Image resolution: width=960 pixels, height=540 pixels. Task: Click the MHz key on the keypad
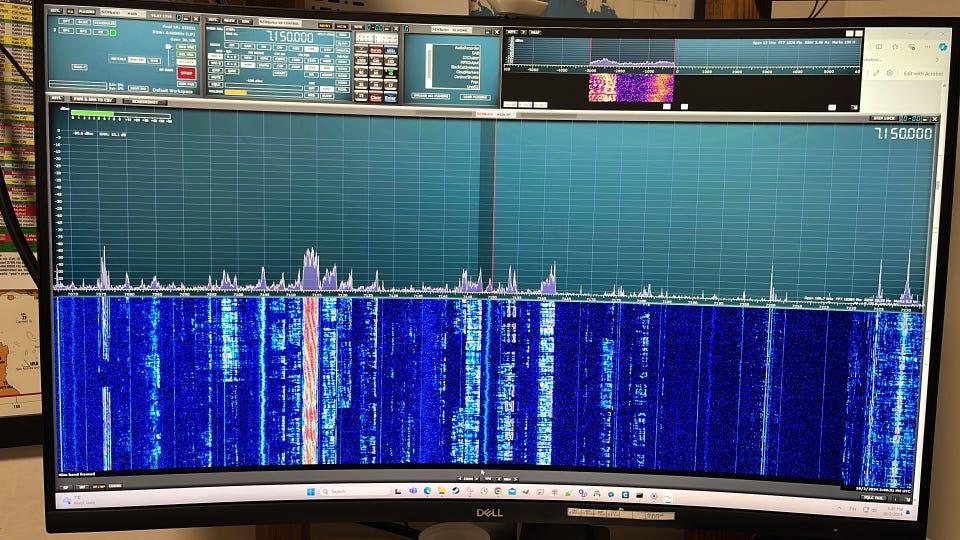coord(391,51)
